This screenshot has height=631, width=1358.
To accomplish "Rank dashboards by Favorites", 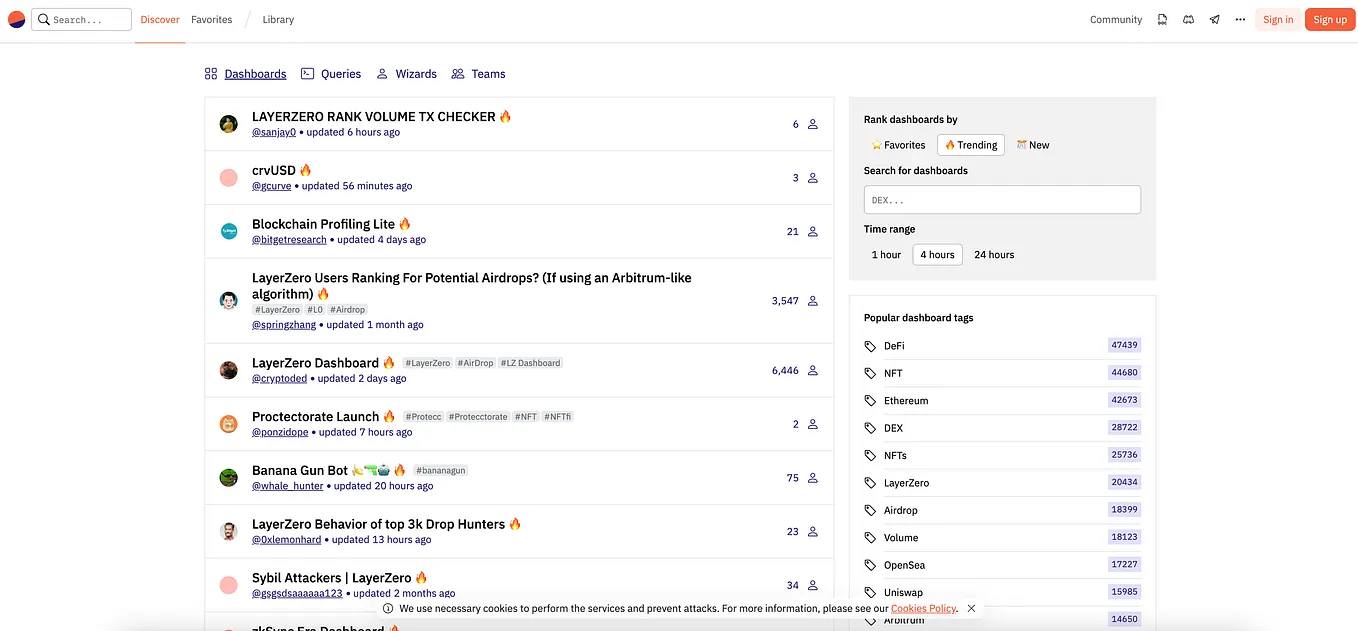I will [898, 145].
